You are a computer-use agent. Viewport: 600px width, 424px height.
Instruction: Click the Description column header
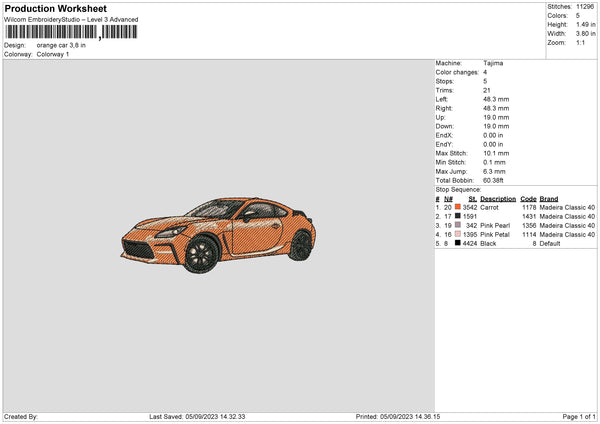click(498, 198)
